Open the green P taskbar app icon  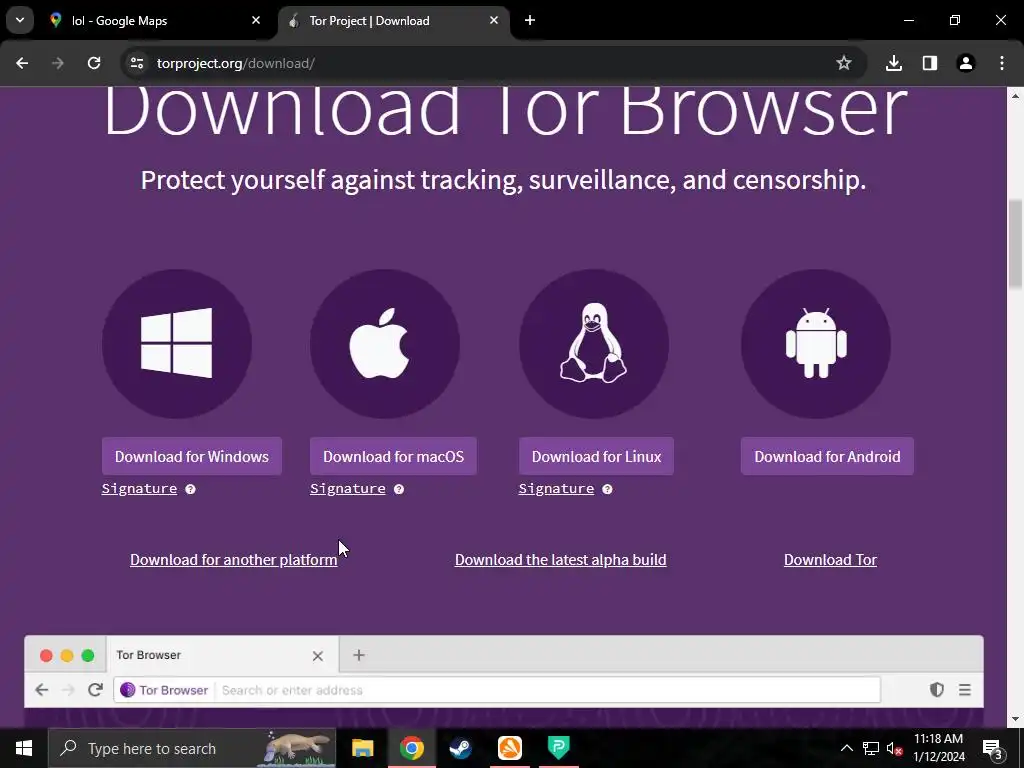558,748
